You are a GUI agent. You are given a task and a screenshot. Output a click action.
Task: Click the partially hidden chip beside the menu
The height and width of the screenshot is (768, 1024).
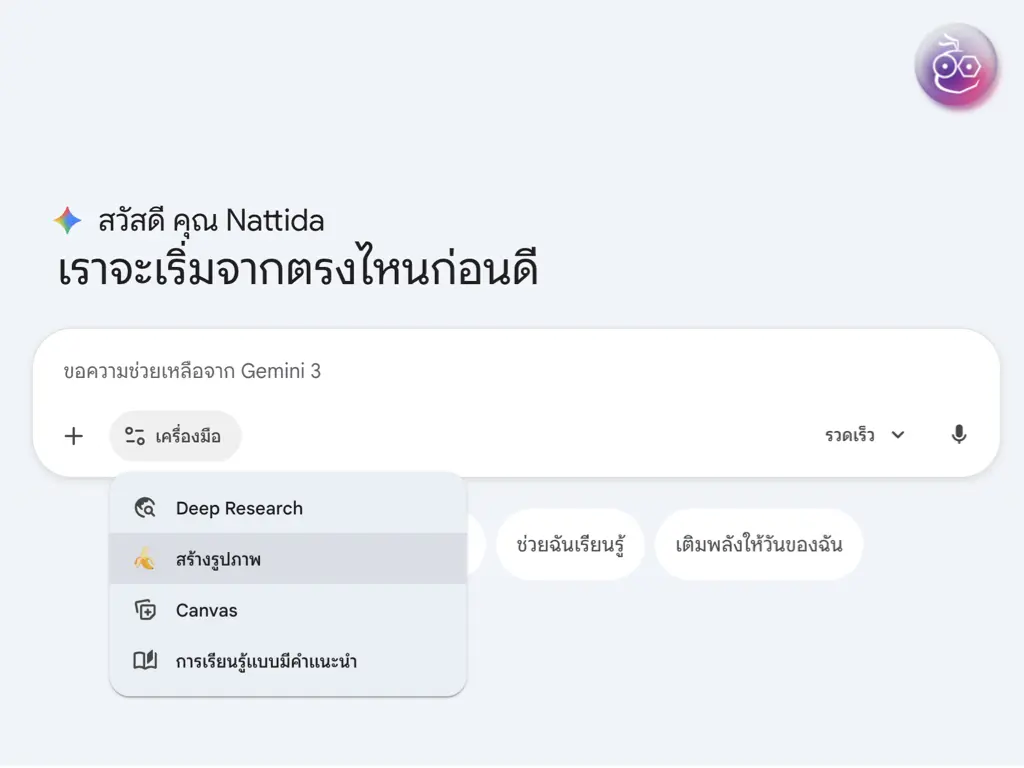(476, 545)
